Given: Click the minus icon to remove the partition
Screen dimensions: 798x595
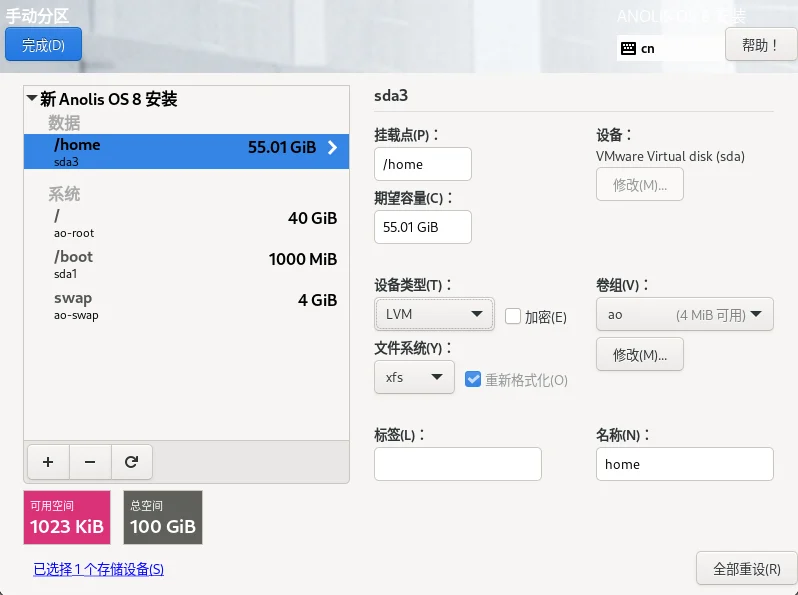Looking at the screenshot, I should click(x=90, y=462).
